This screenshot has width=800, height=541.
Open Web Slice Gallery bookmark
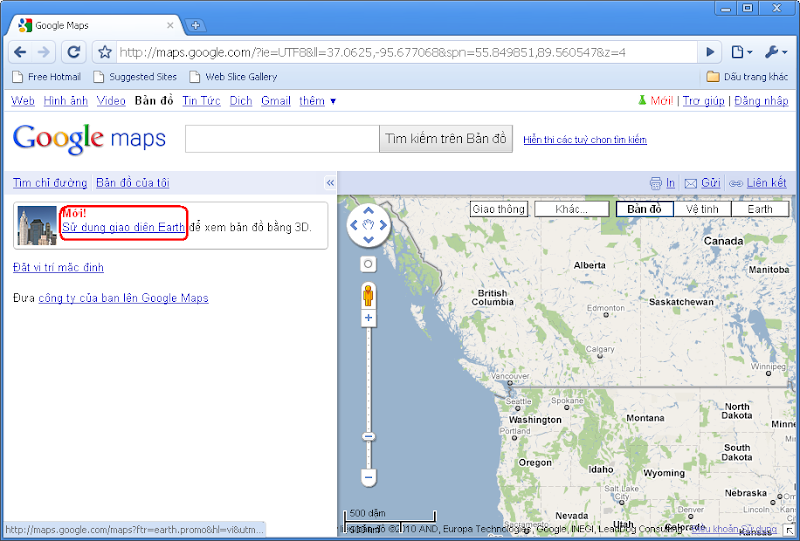click(x=233, y=77)
